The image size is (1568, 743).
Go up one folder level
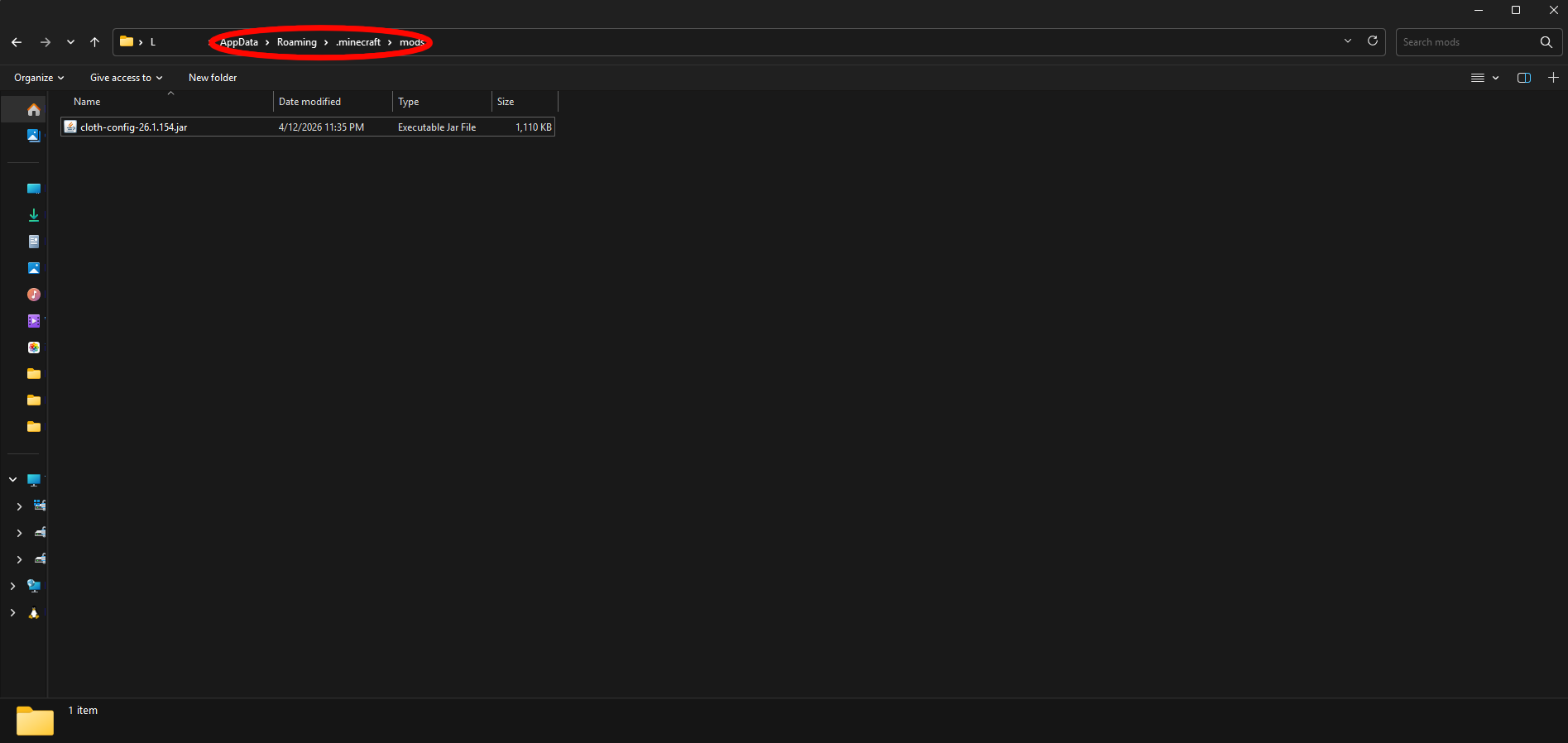(x=94, y=42)
